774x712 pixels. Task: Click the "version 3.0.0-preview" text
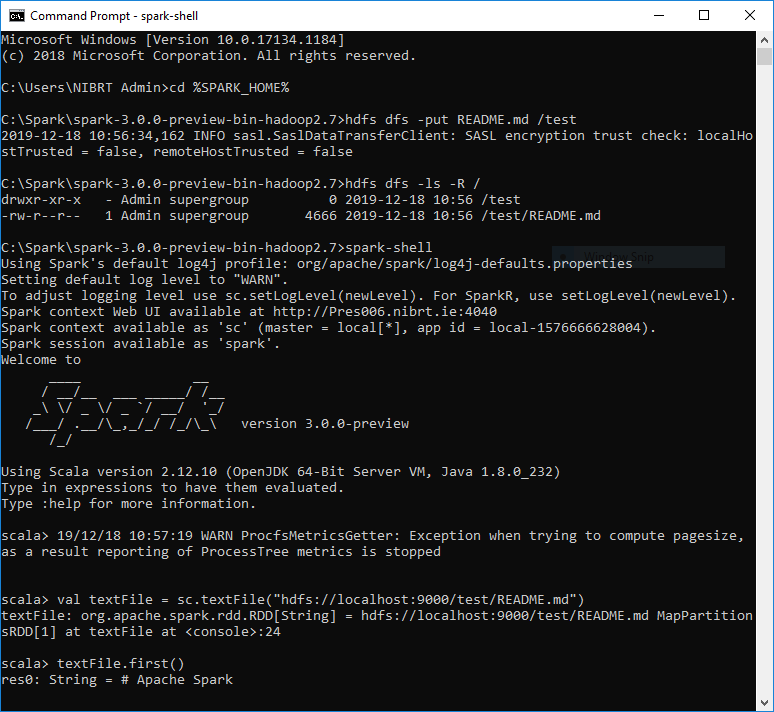point(325,423)
